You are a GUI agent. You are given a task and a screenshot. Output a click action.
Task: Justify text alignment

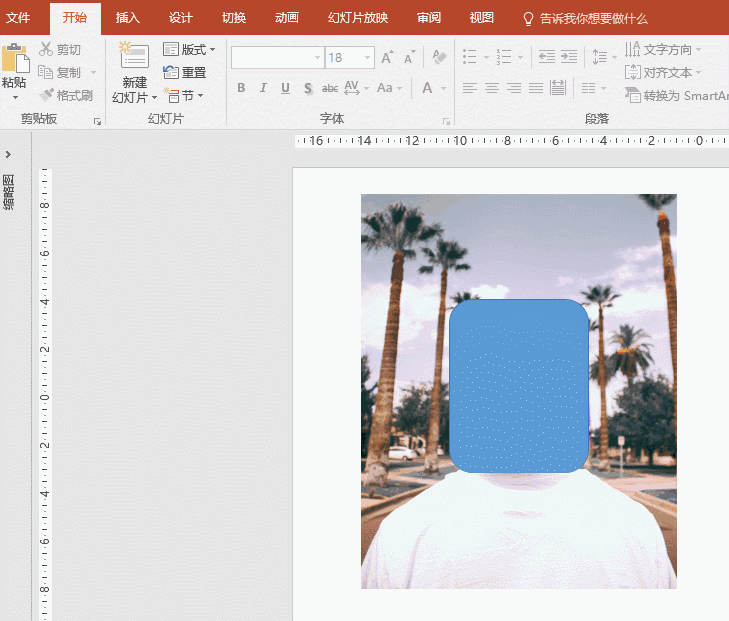536,88
